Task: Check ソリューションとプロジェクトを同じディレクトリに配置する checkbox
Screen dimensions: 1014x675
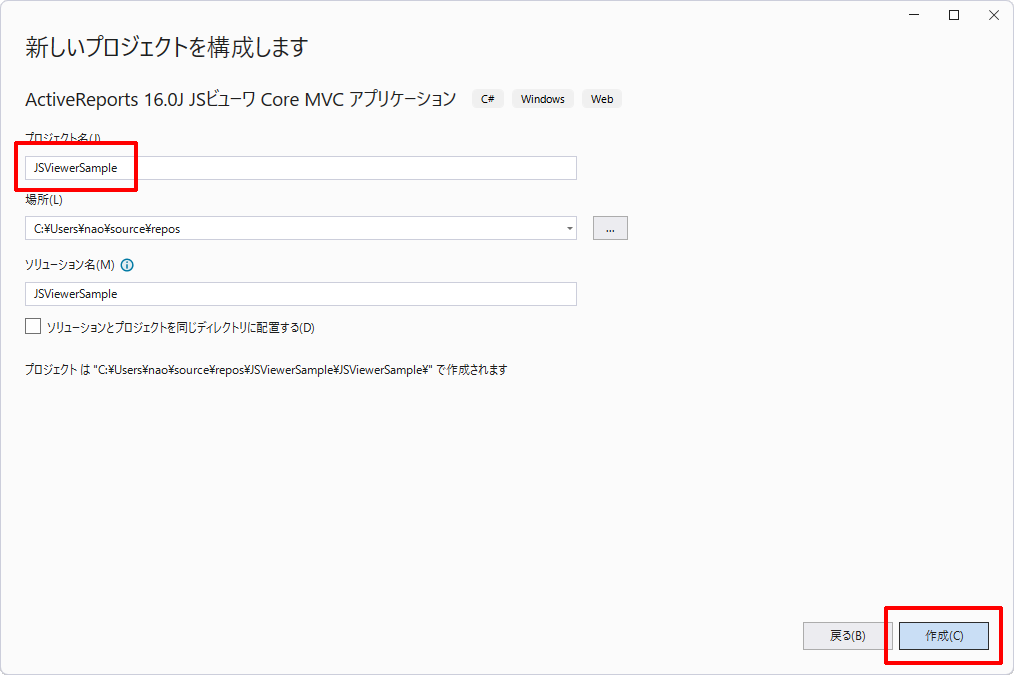Action: [x=33, y=327]
